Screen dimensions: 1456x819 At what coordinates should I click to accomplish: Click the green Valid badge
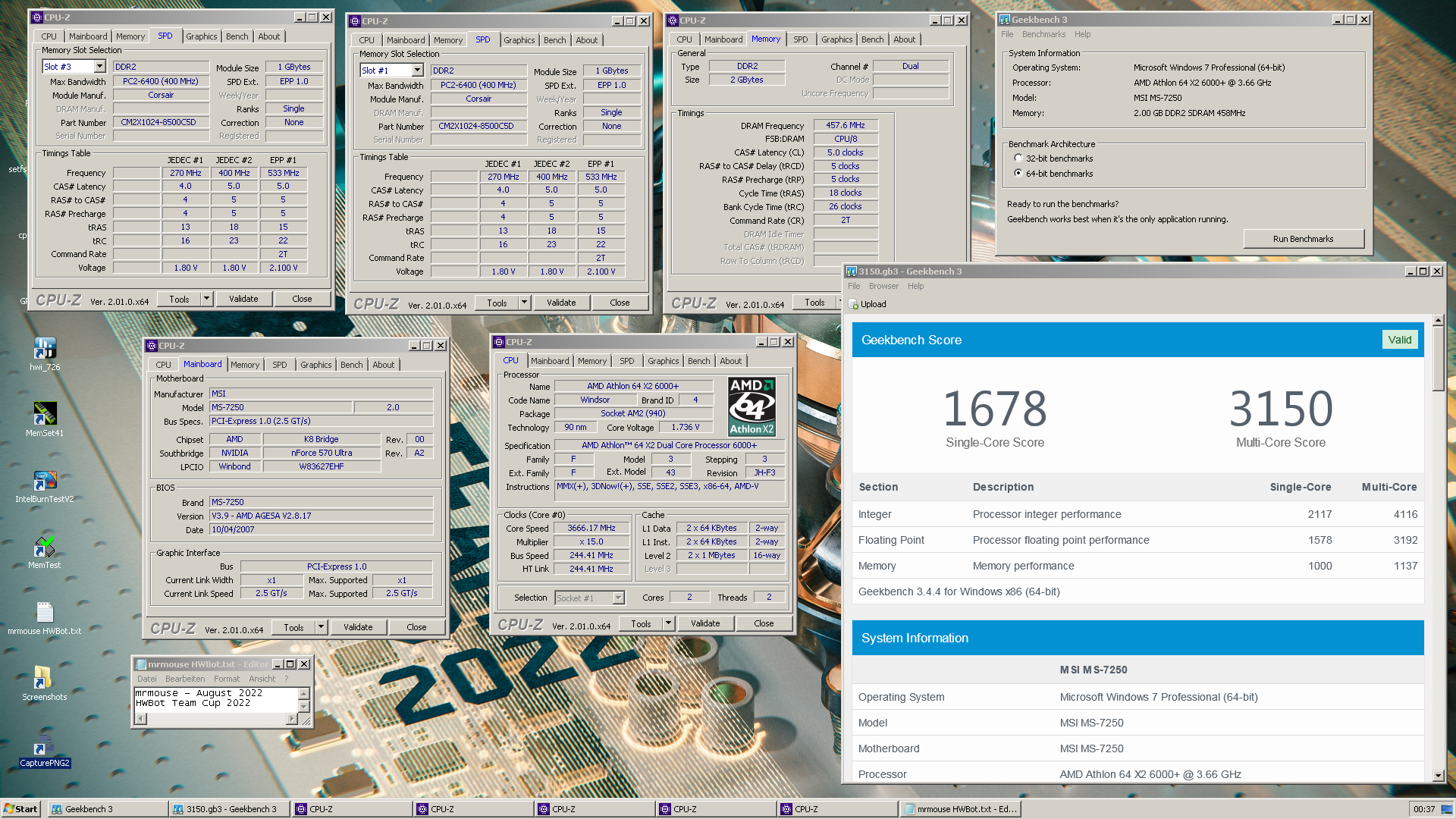(1399, 340)
